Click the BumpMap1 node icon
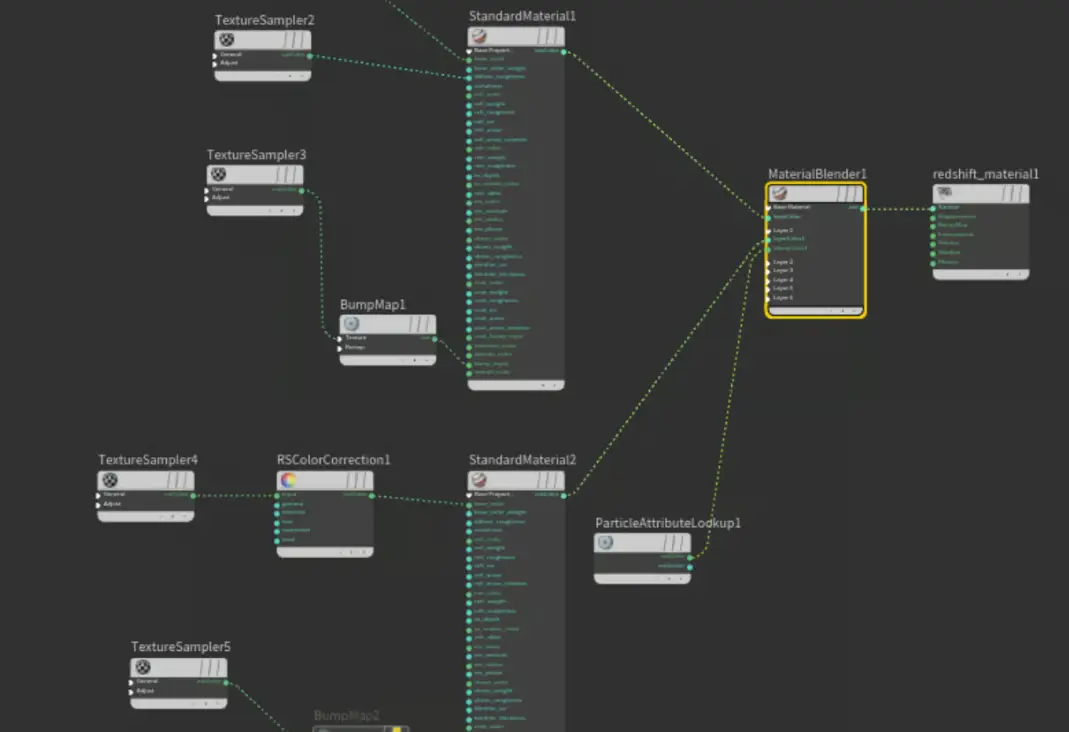Viewport: 1069px width, 732px height. click(x=351, y=325)
